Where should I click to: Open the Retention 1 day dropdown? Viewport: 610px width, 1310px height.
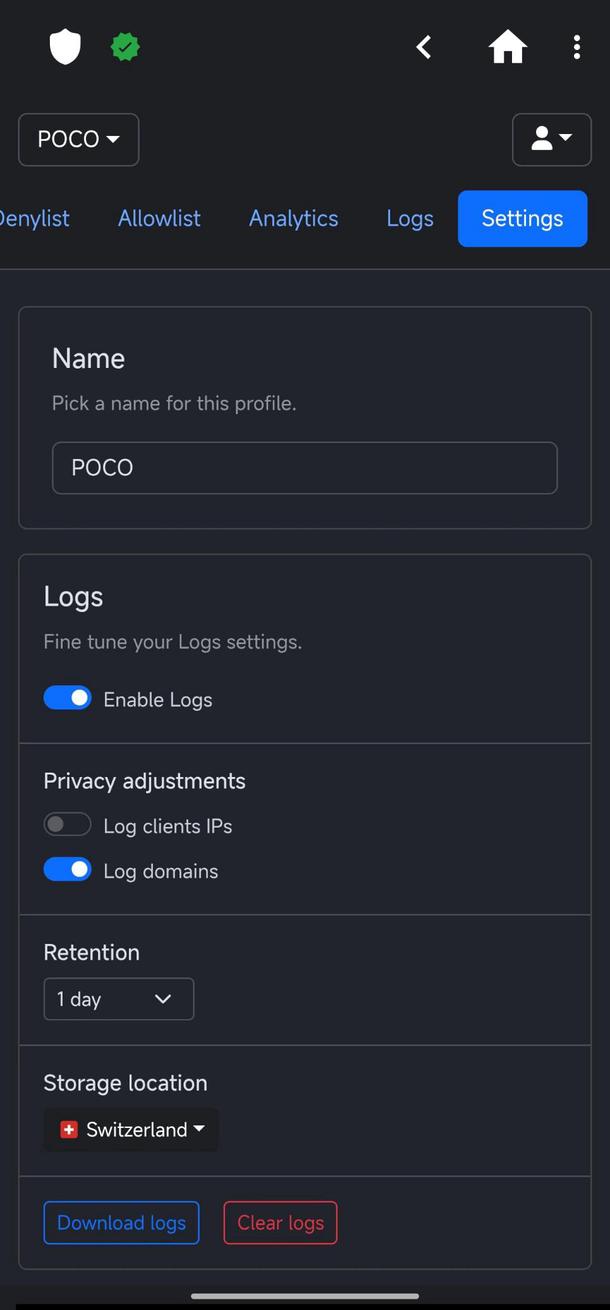[118, 999]
